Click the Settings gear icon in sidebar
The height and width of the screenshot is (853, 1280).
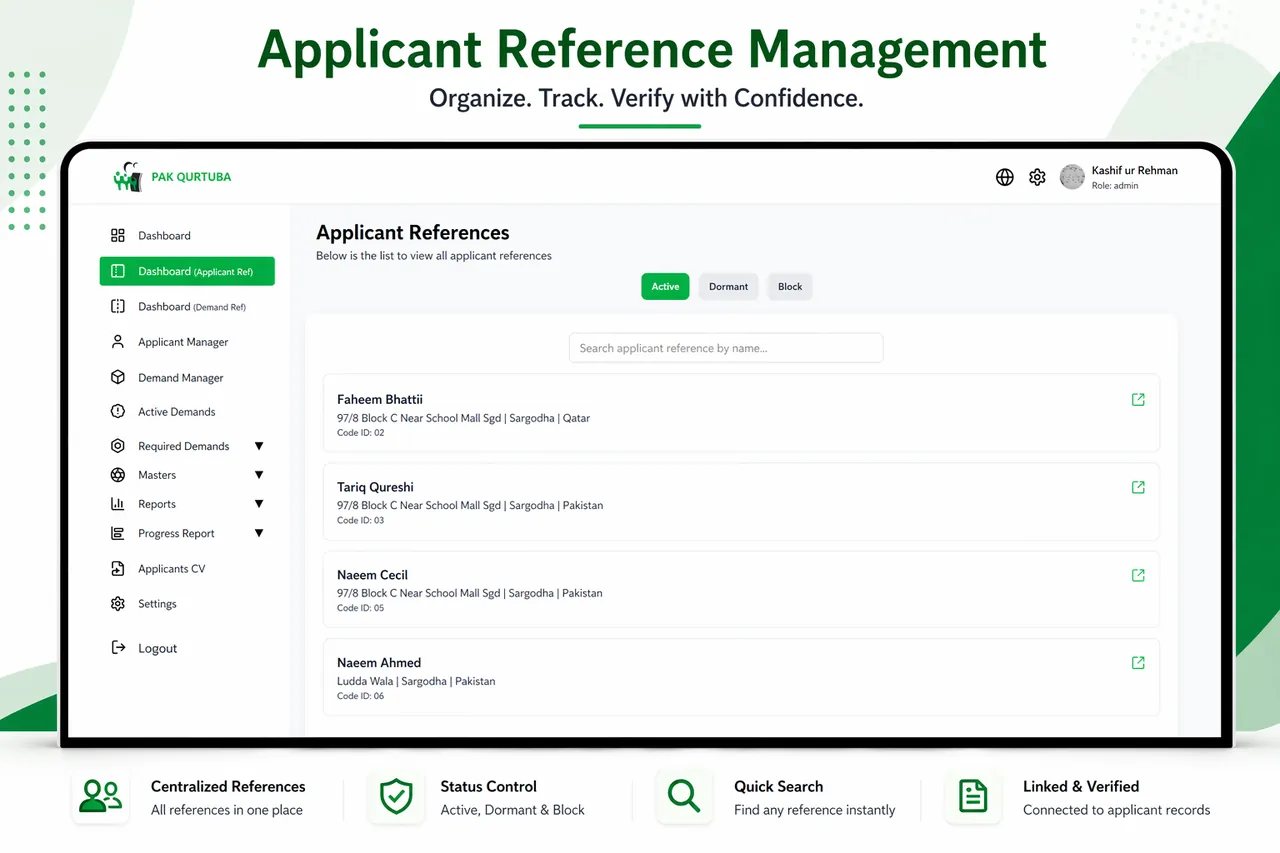(118, 604)
